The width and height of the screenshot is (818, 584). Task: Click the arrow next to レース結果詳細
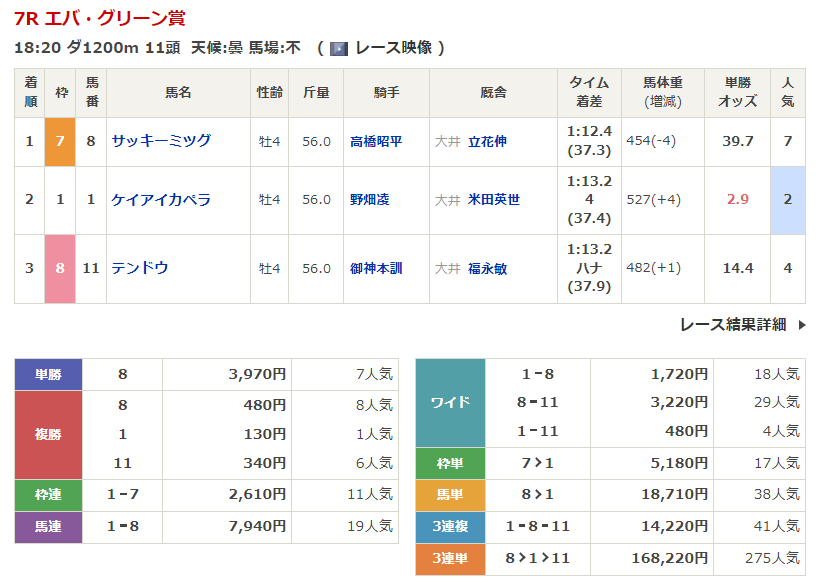(x=802, y=325)
